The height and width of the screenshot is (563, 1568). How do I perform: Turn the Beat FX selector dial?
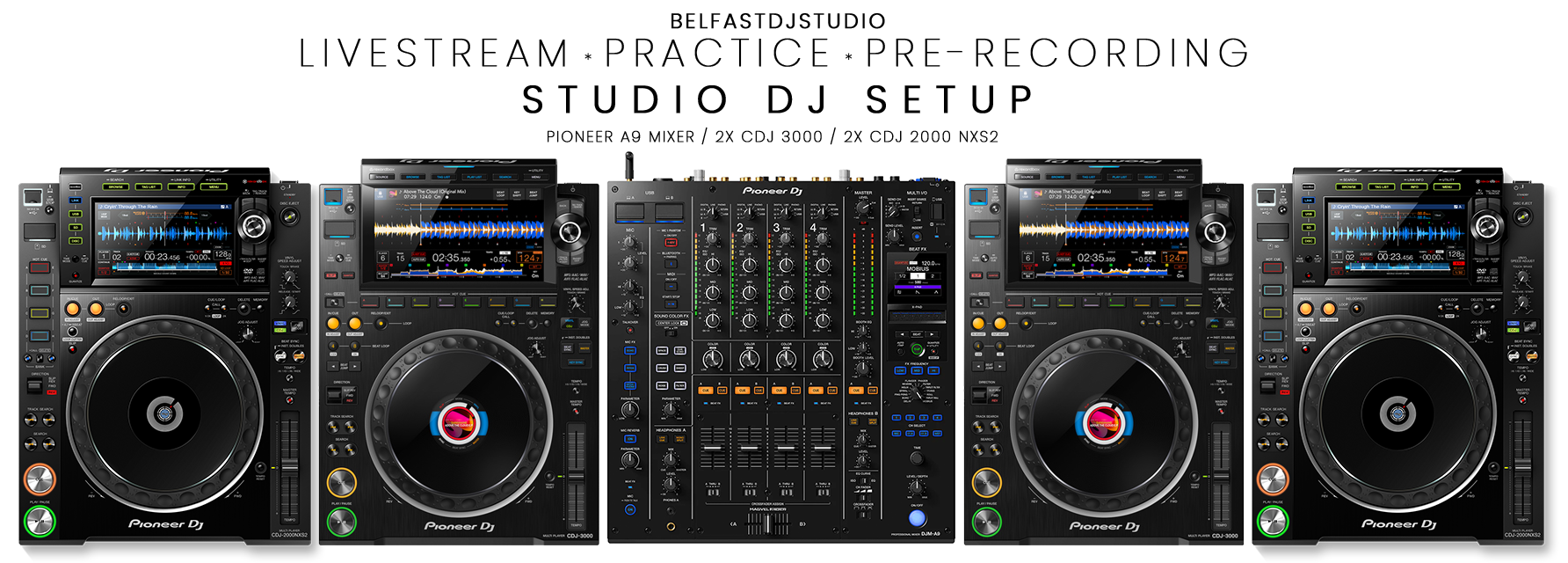917,391
